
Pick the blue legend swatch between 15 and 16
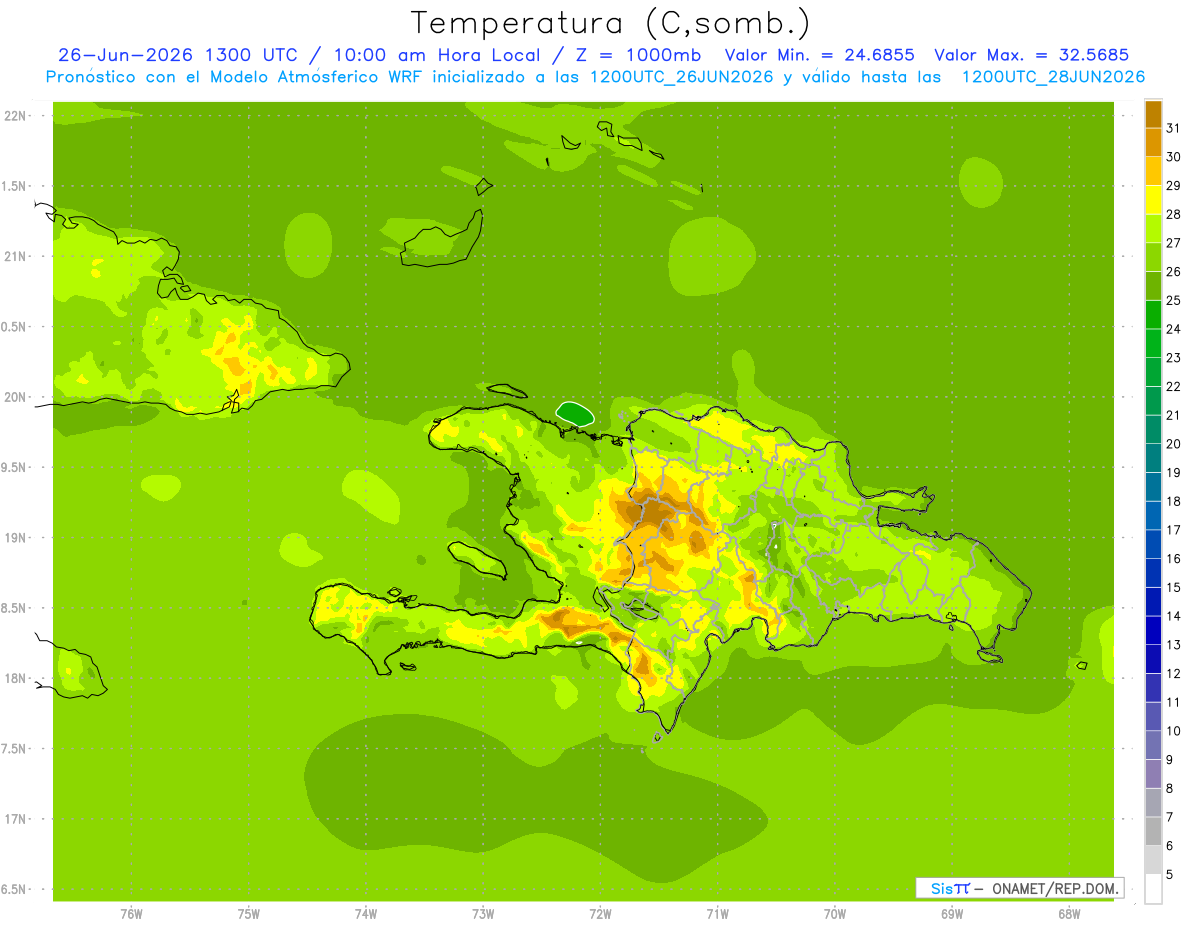click(x=1153, y=573)
